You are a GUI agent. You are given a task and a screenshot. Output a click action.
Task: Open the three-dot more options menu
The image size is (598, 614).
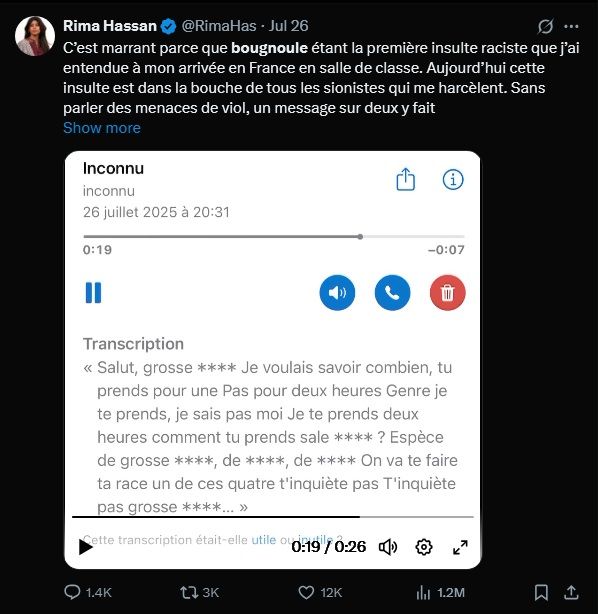click(x=571, y=26)
